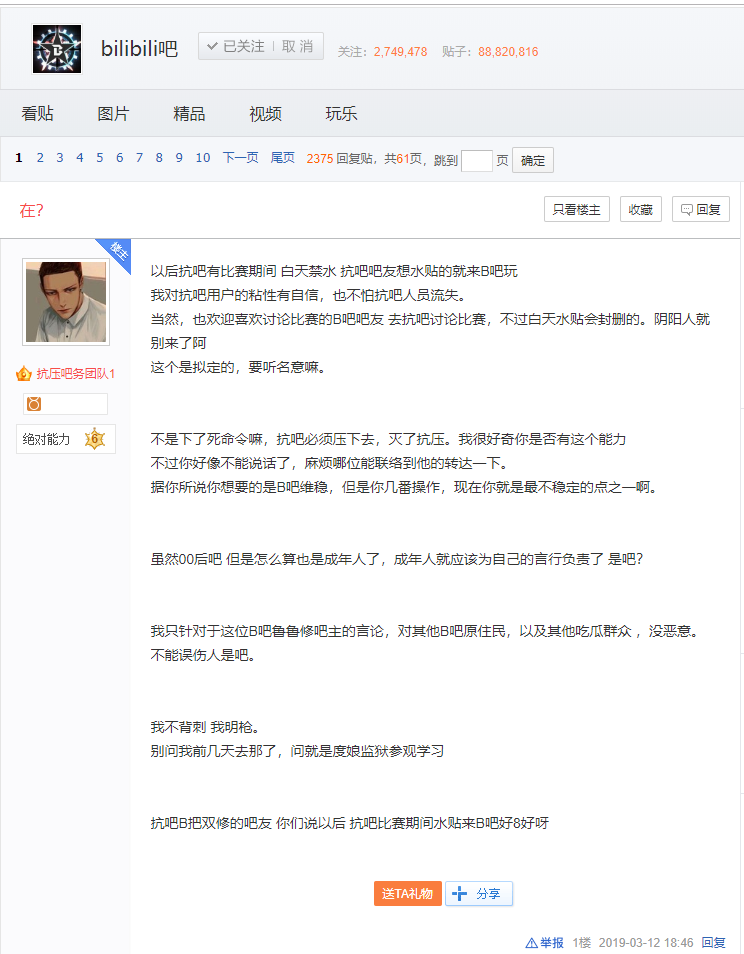Open the 看贴 tab
The width and height of the screenshot is (744, 954).
coord(37,114)
